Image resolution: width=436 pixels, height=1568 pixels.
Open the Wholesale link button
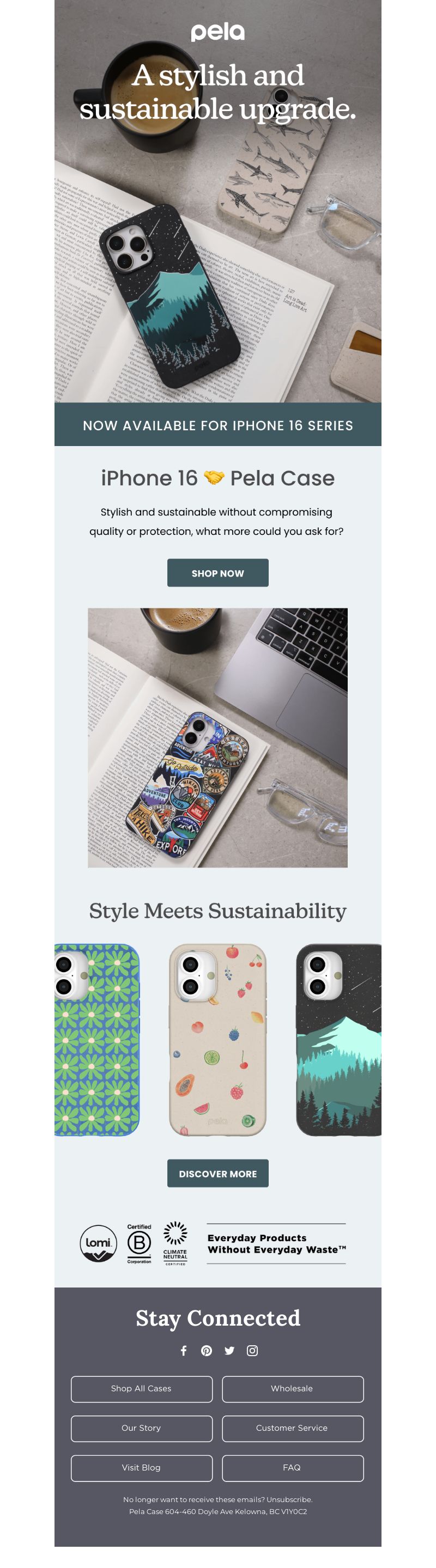point(292,1388)
